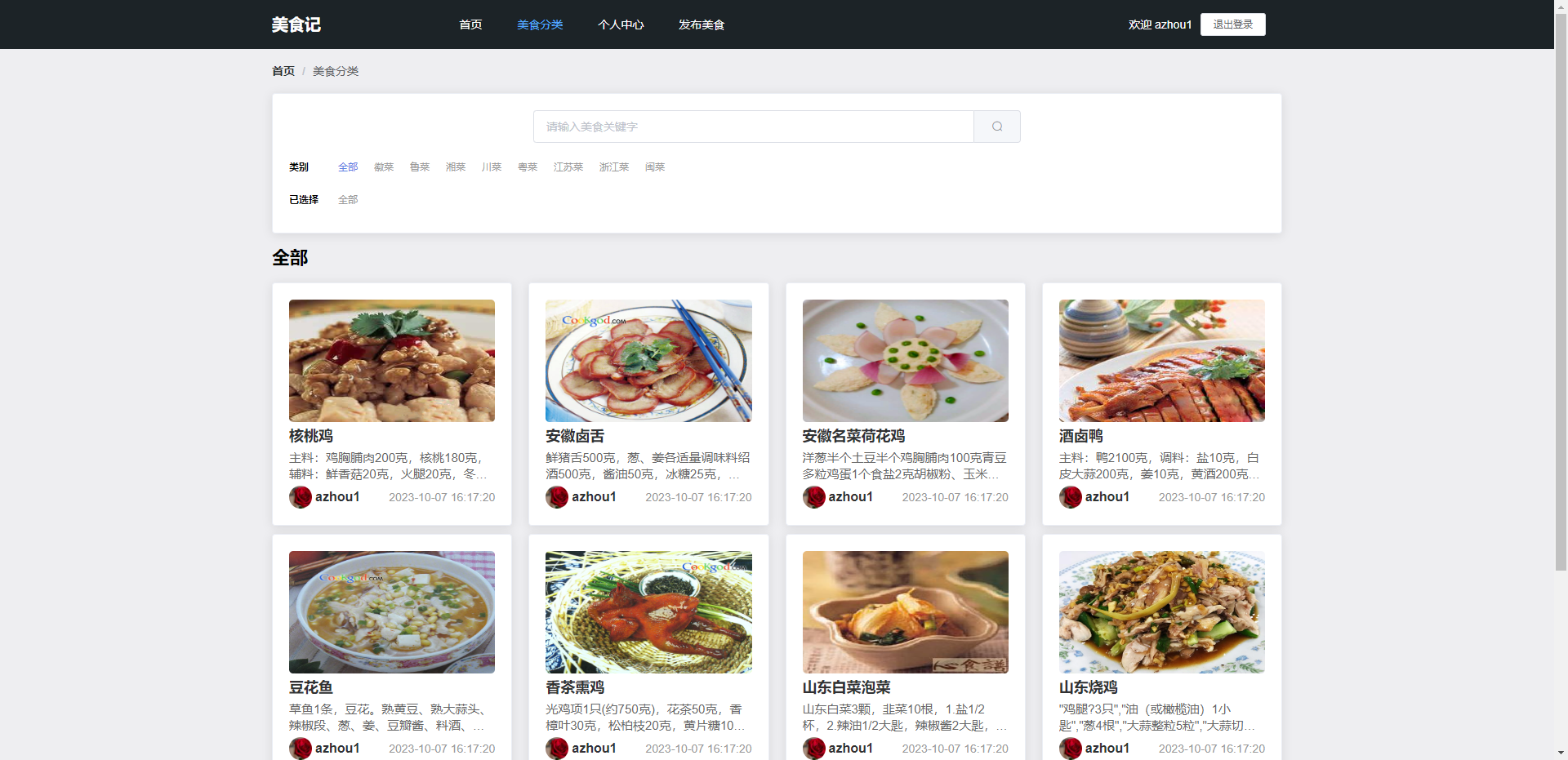Screen dimensions: 1568x760
Task: Click 首页 breadcrumb link
Action: 283,71
